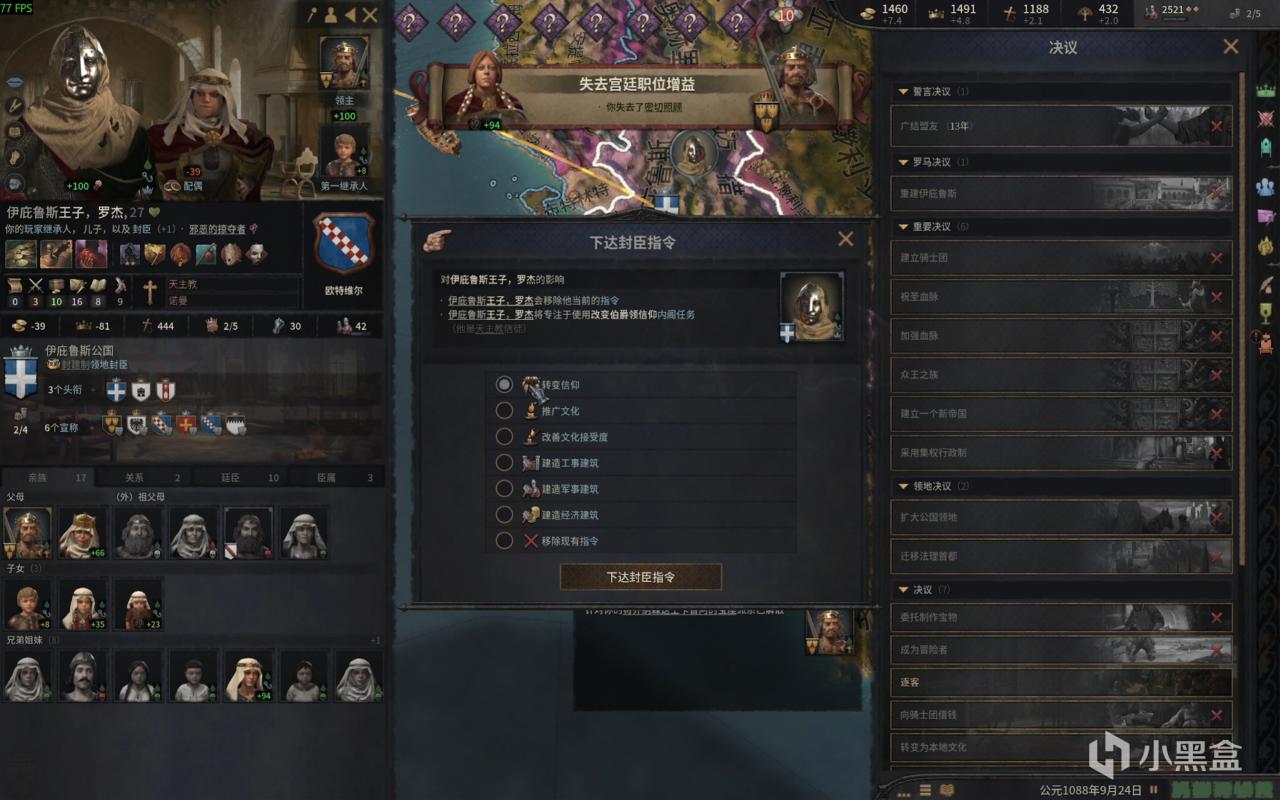Select 推广文化 radio option

505,410
